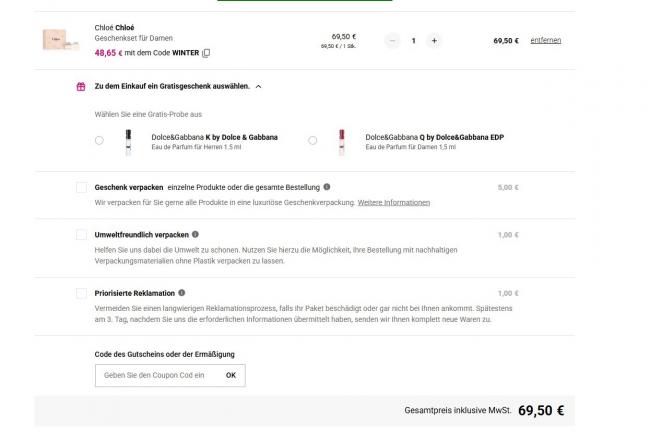Click the Dolce&Gabbana Q perfume sample image
The image size is (650, 432).
[x=341, y=140]
